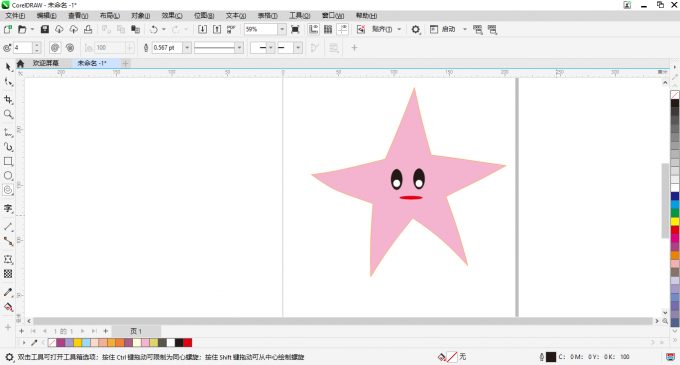The image size is (680, 365).
Task: Expand the Open button dropdown arrow
Action: tap(32, 29)
